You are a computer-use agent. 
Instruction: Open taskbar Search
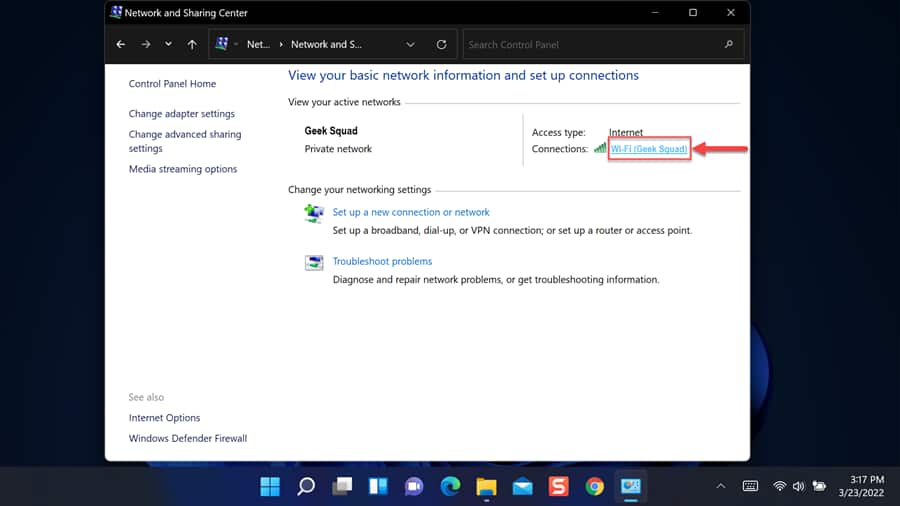(x=306, y=486)
